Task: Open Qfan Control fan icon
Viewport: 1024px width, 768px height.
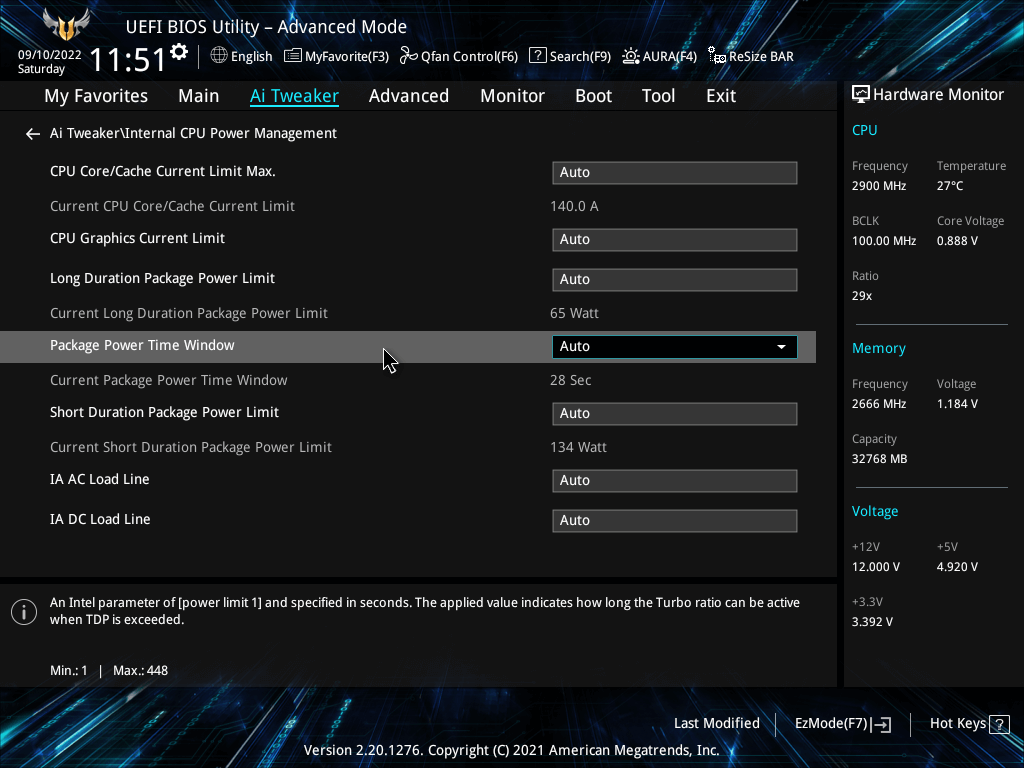Action: [x=409, y=56]
